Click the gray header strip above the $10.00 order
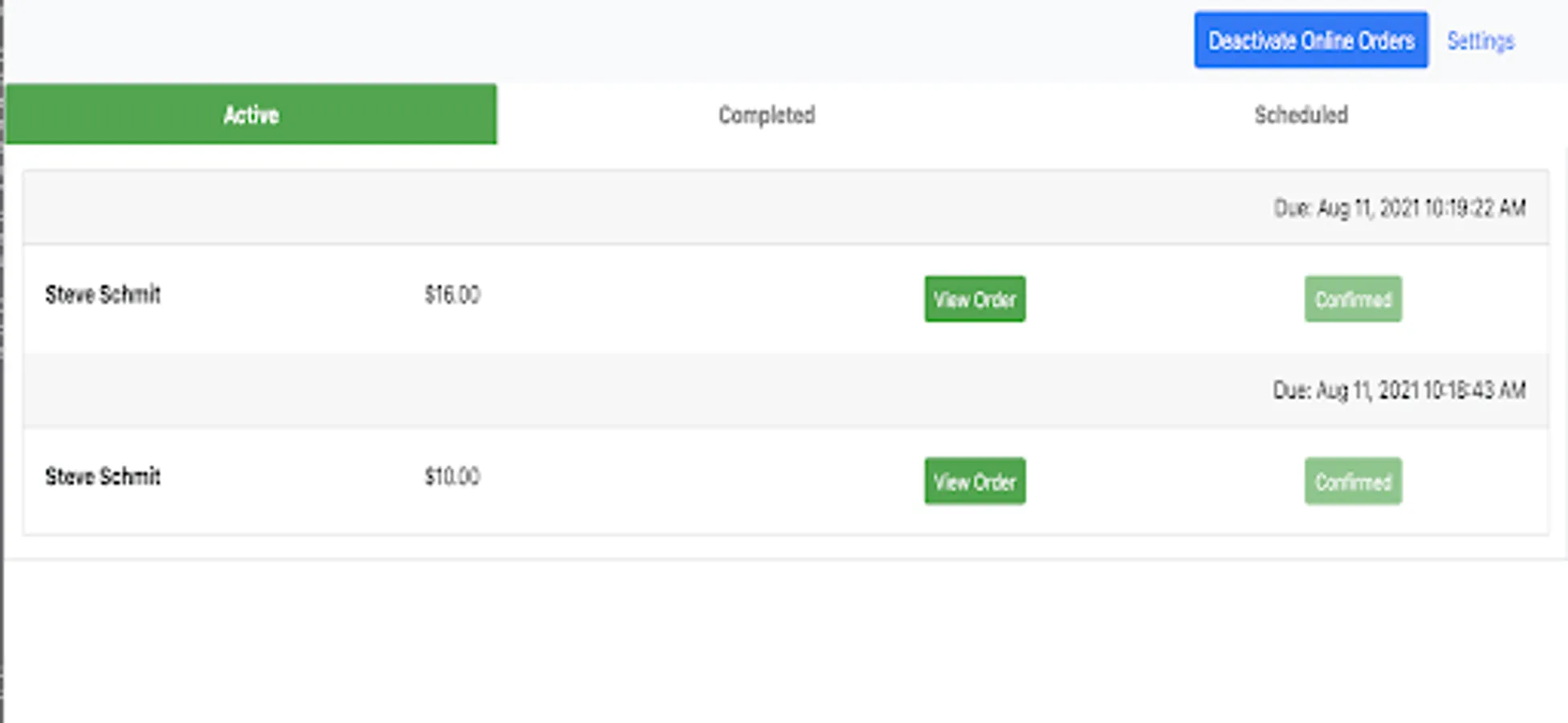The width and height of the screenshot is (1568, 723). [562, 390]
